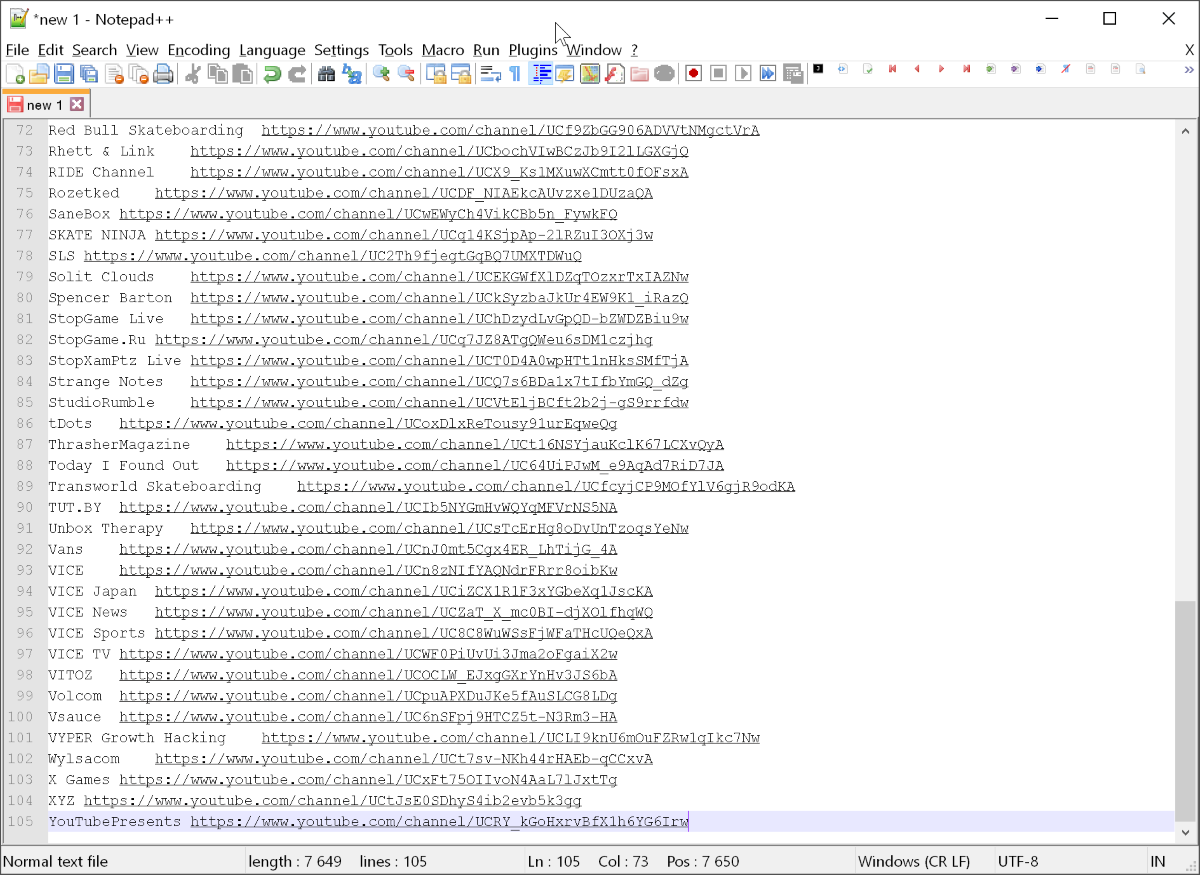Open the Vsauce YouTube channel link
Screen dimensions: 1200x875
pos(368,717)
